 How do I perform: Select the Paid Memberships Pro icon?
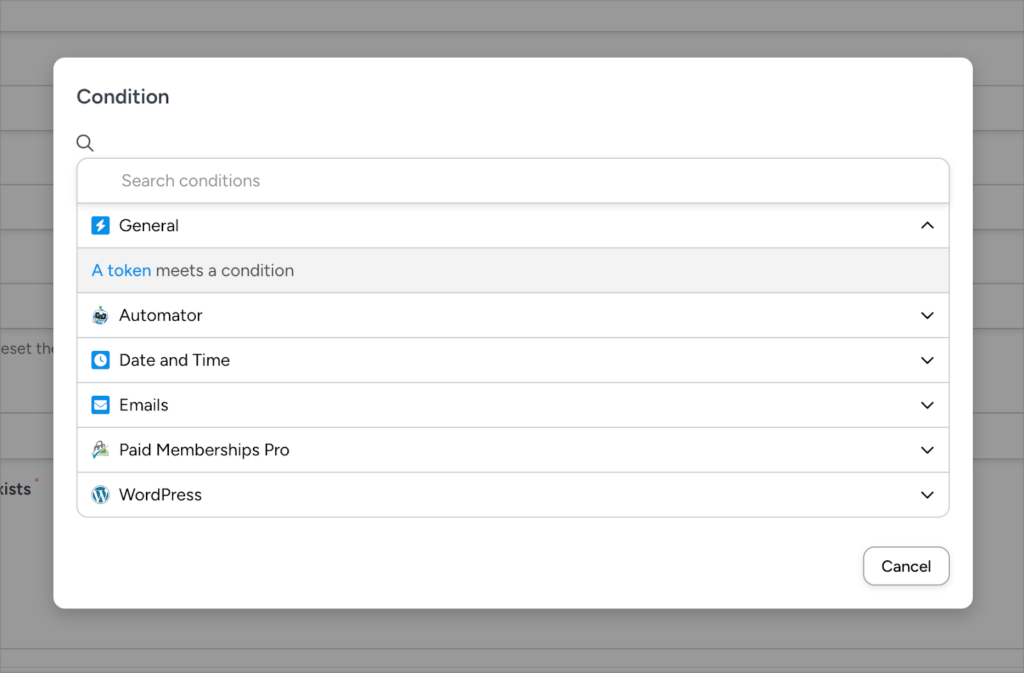[x=100, y=450]
